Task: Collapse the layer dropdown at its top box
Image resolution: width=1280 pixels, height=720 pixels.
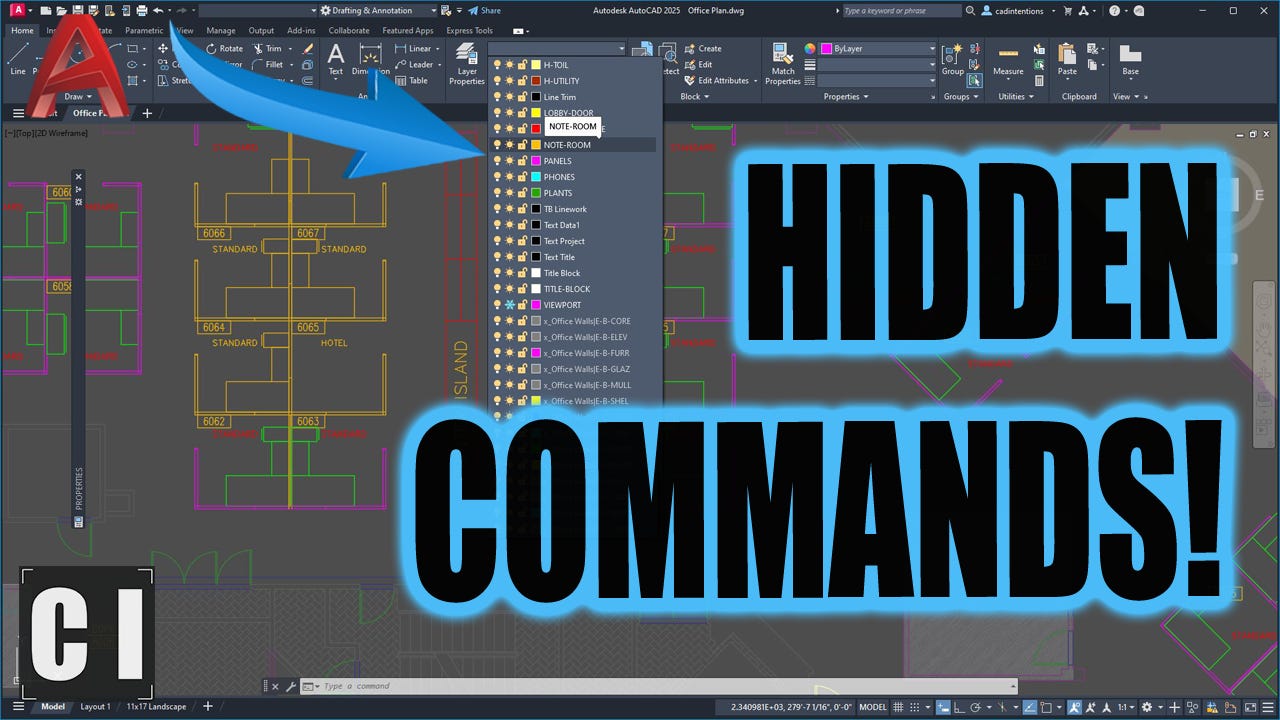Action: pos(556,48)
